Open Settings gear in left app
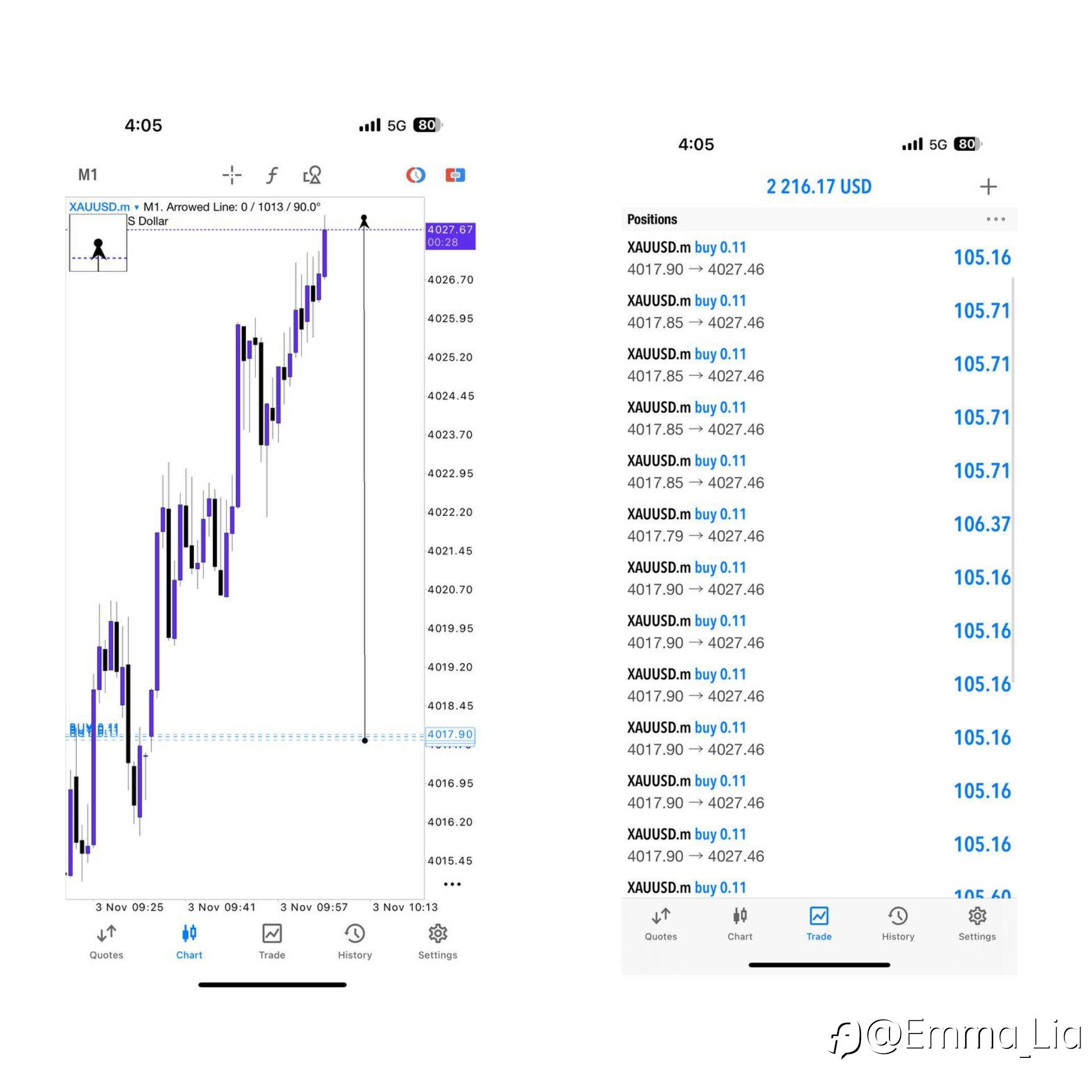The width and height of the screenshot is (1092, 1092). point(437,942)
